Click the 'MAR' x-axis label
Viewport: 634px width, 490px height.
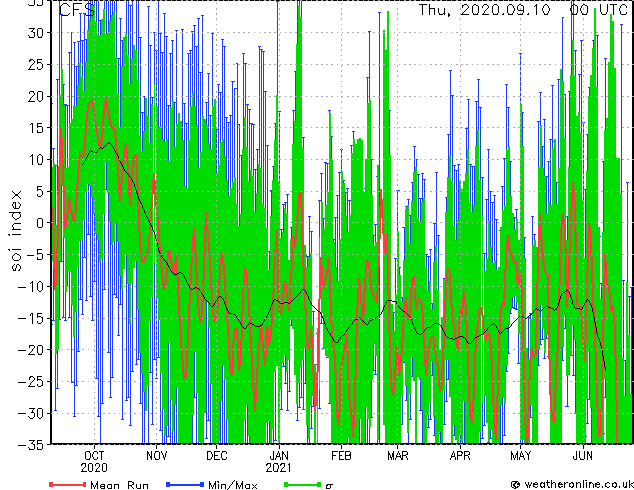pyautogui.click(x=398, y=456)
